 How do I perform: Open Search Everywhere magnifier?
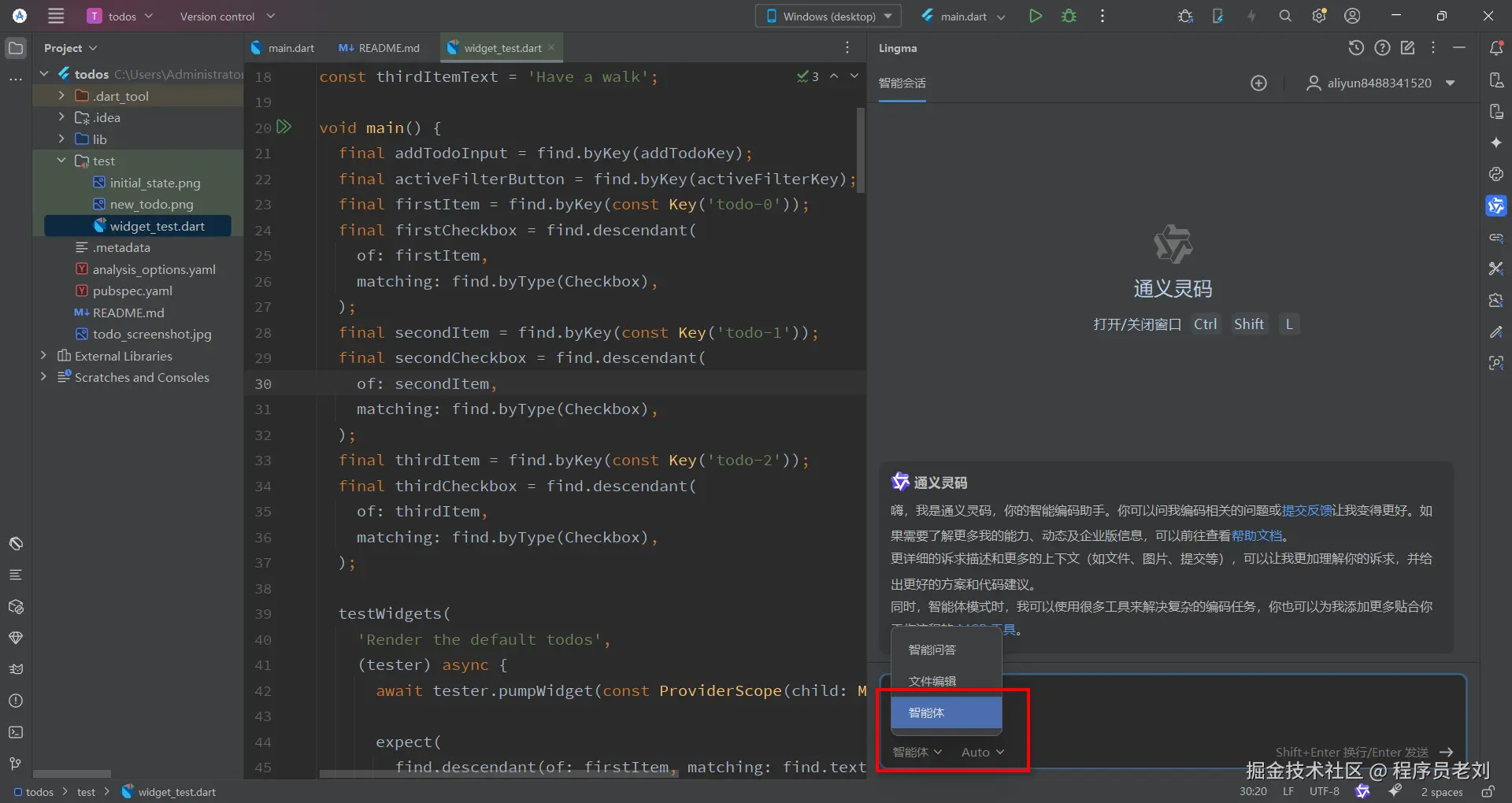coord(1285,16)
